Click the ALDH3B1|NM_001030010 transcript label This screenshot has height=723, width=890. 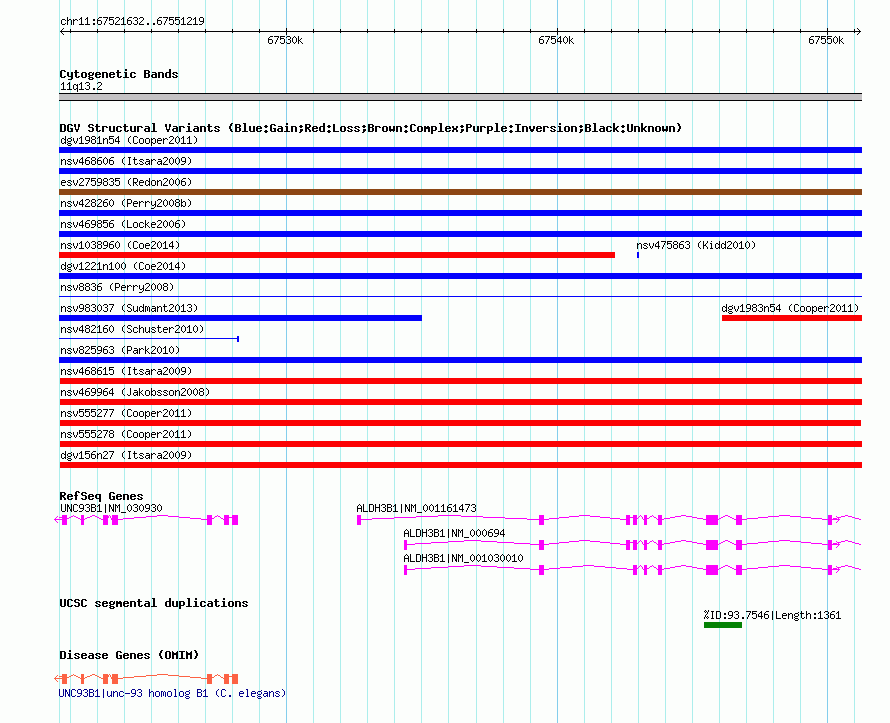click(463, 558)
